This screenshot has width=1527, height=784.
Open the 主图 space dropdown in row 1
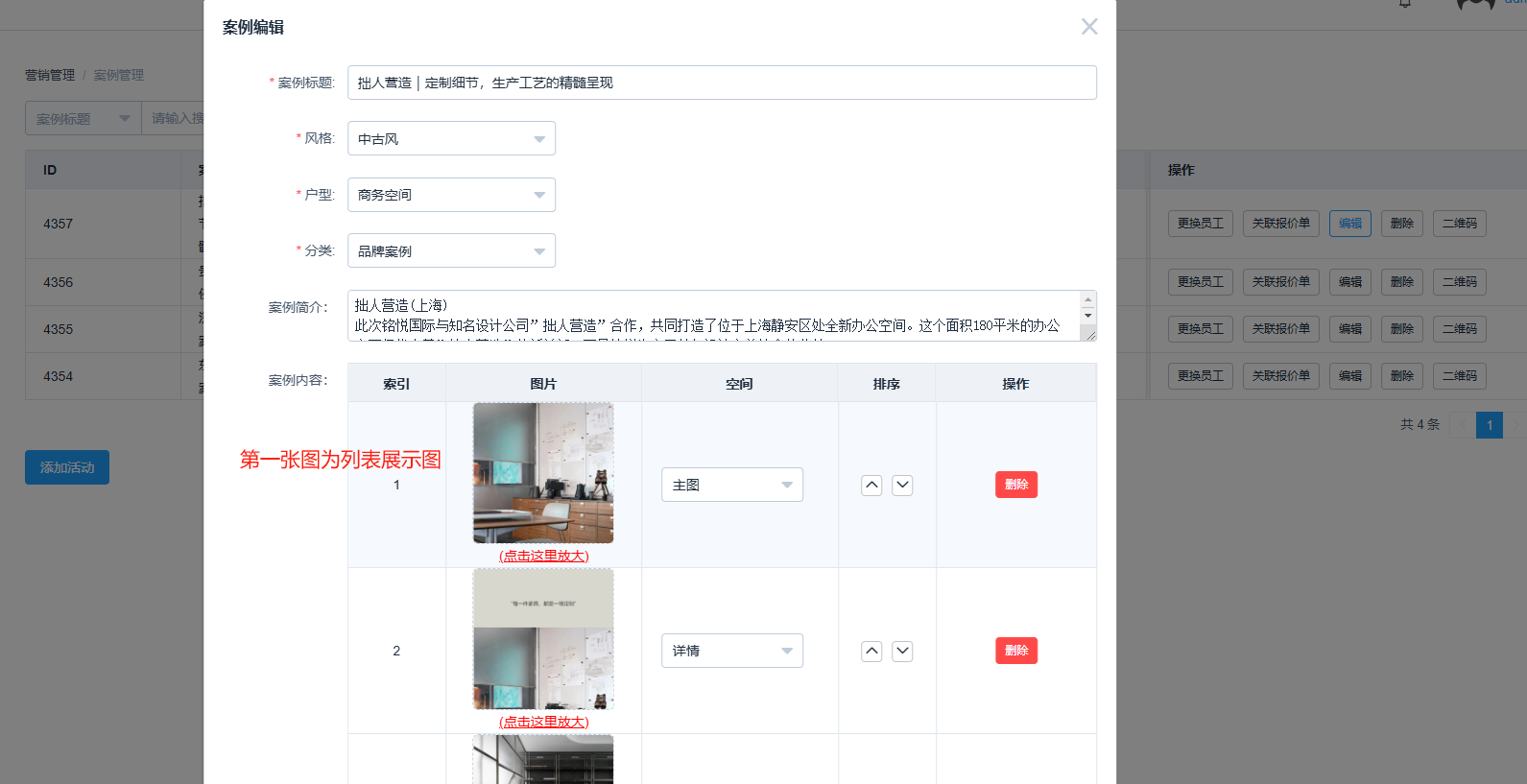pyautogui.click(x=732, y=485)
